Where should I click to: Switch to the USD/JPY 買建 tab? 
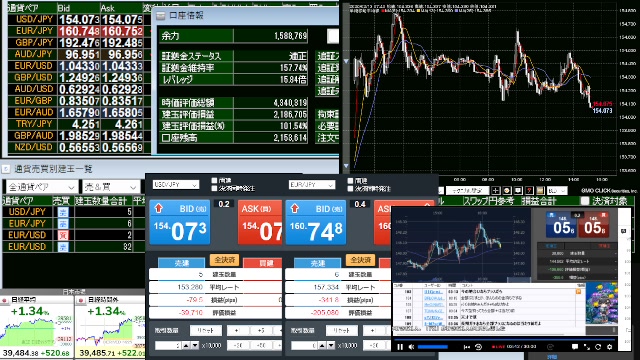(x=262, y=263)
